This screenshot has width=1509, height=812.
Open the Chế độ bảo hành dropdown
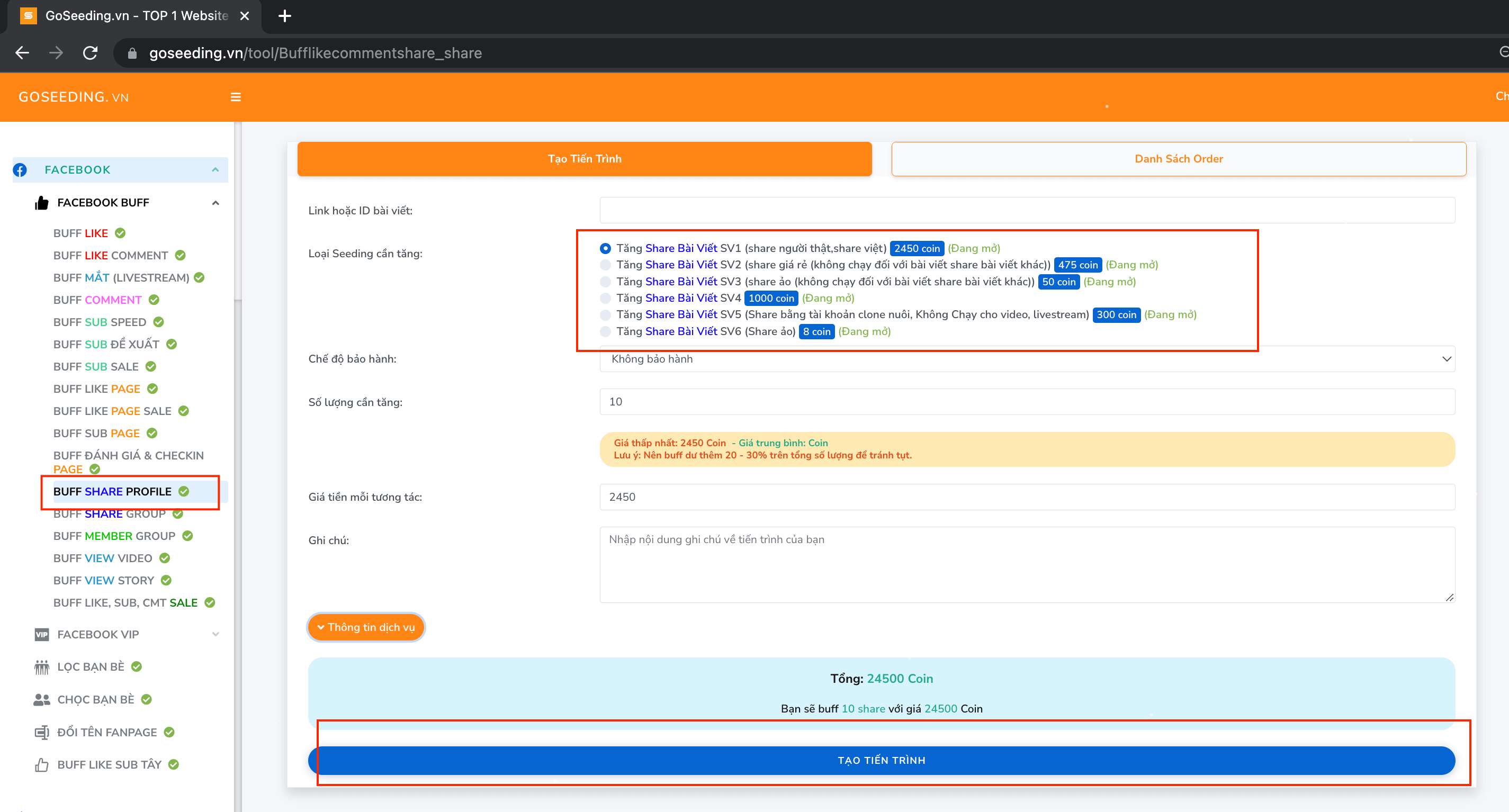pyautogui.click(x=1027, y=359)
